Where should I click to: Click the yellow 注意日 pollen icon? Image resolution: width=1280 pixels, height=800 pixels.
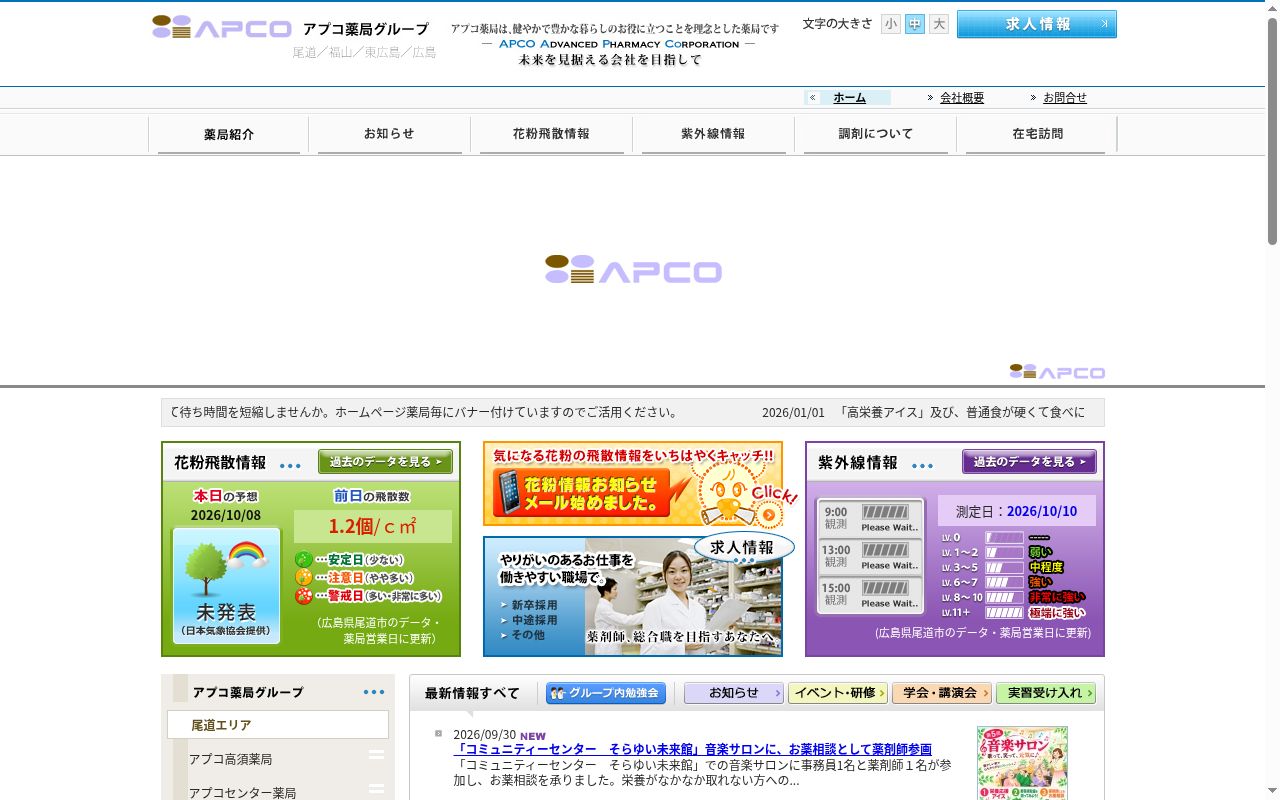(x=304, y=578)
